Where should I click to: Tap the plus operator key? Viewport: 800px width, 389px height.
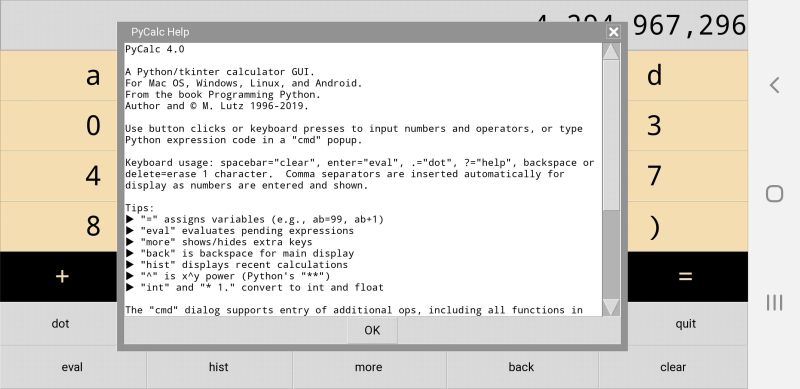coord(59,276)
